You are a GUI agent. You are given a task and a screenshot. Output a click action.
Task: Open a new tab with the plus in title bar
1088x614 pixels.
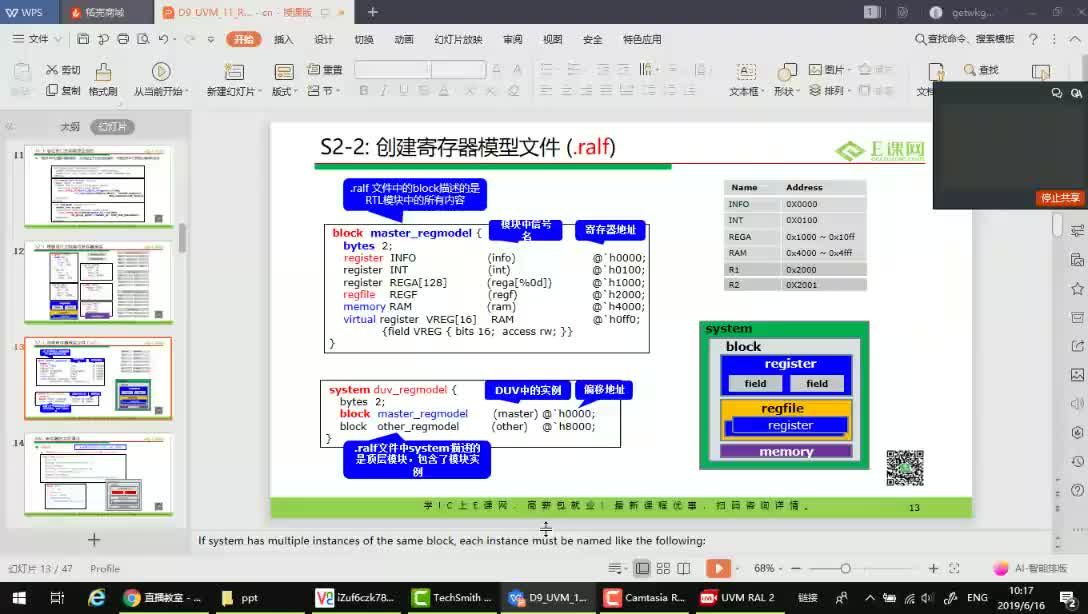pos(373,12)
